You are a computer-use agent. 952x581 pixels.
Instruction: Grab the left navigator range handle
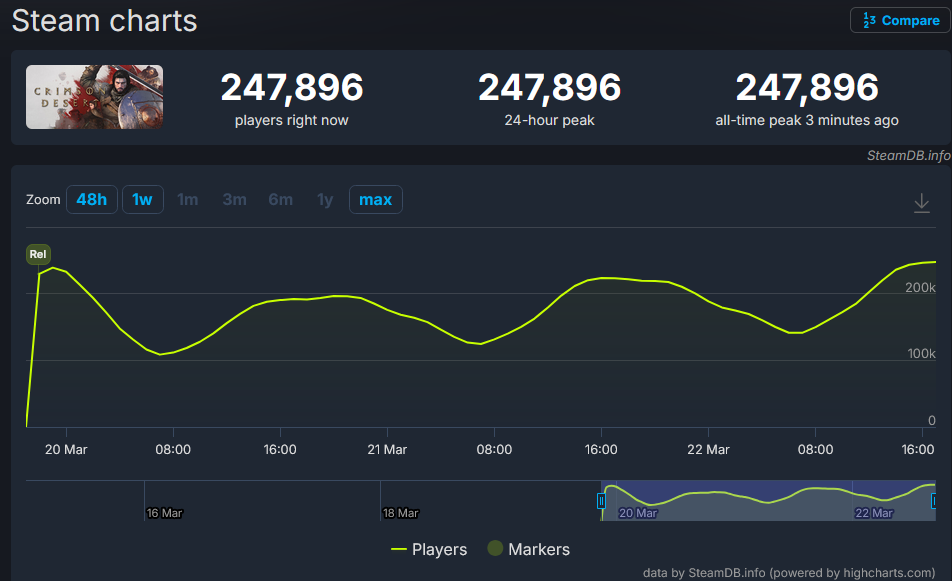(601, 501)
